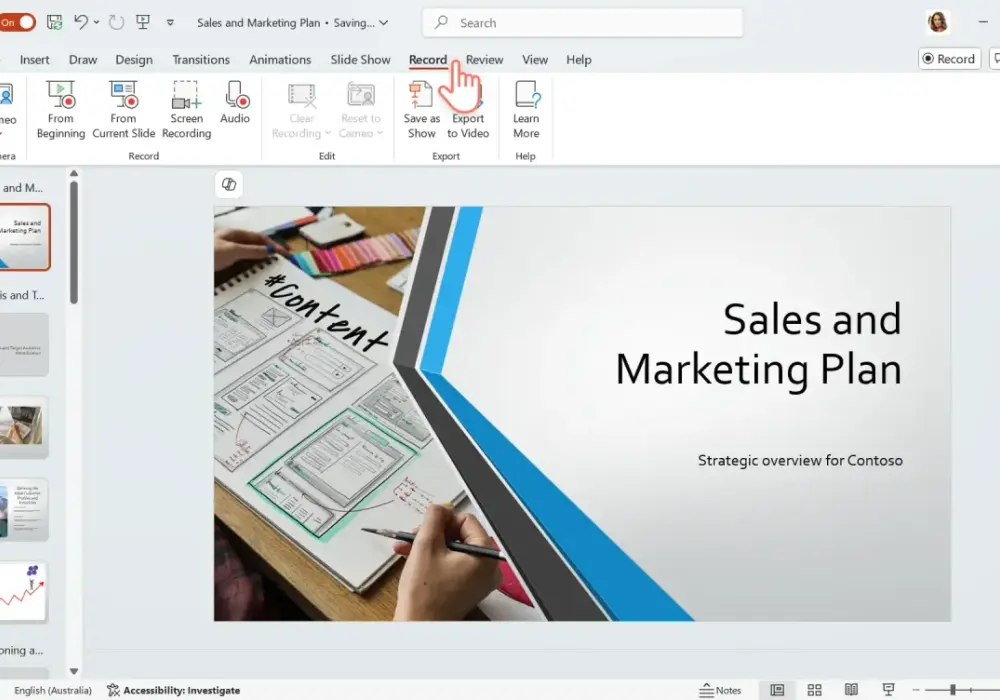Click the 'is and T...' section heading
Image resolution: width=1000 pixels, height=700 pixels.
23,295
